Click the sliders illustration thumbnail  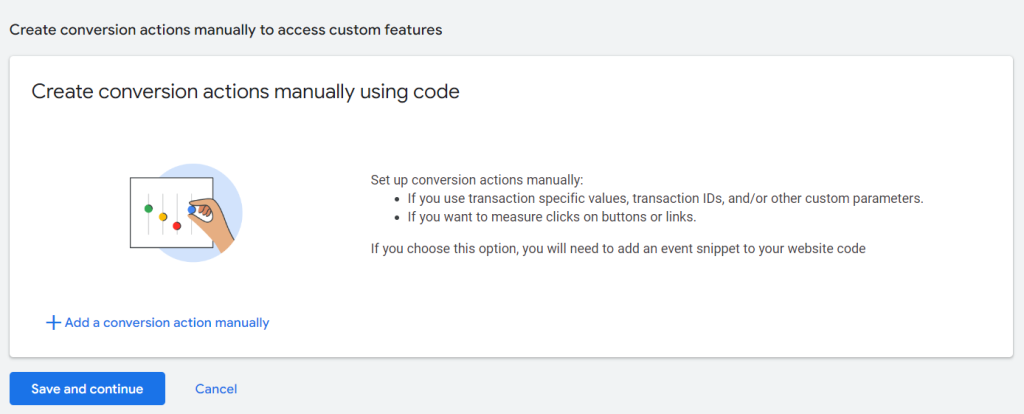pyautogui.click(x=186, y=213)
